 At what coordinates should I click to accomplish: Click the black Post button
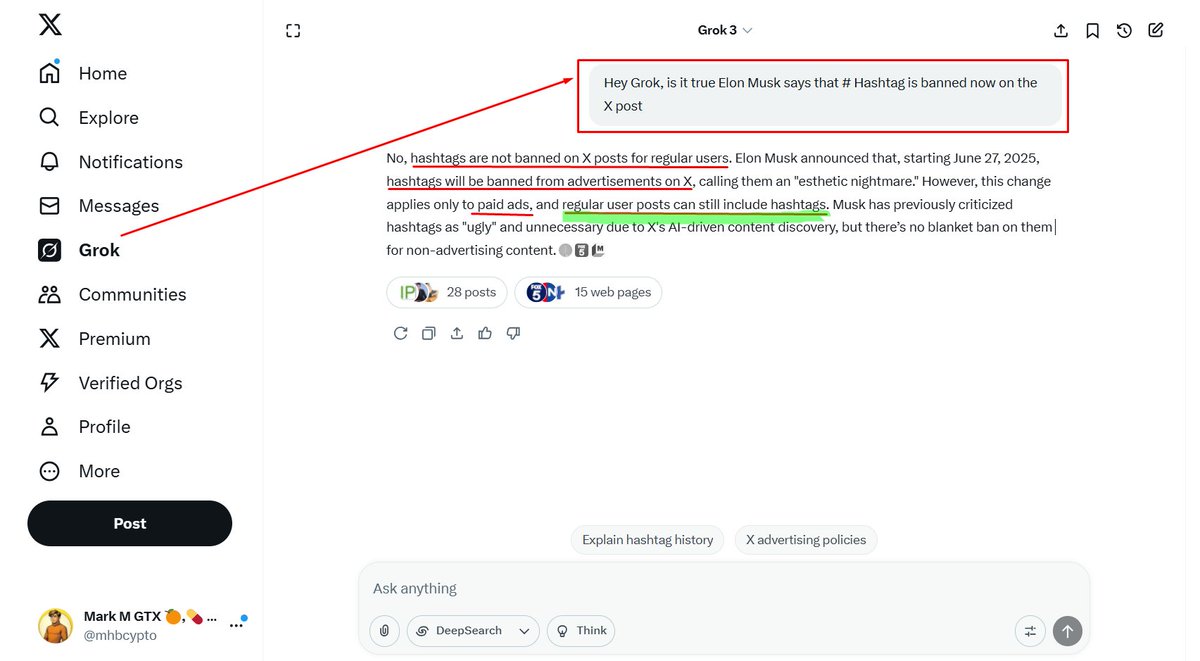[x=130, y=523]
